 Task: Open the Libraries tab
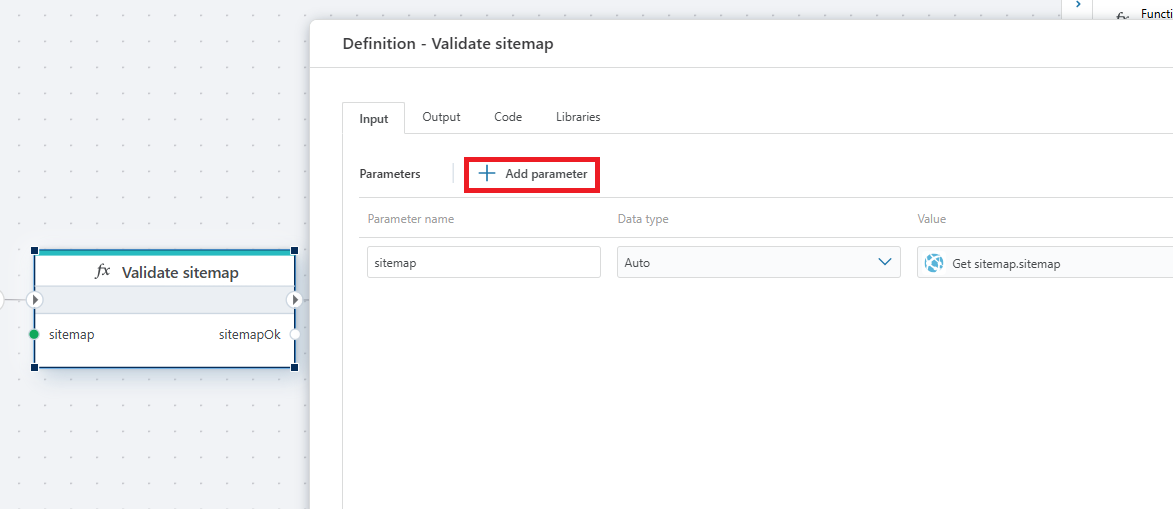pos(578,117)
